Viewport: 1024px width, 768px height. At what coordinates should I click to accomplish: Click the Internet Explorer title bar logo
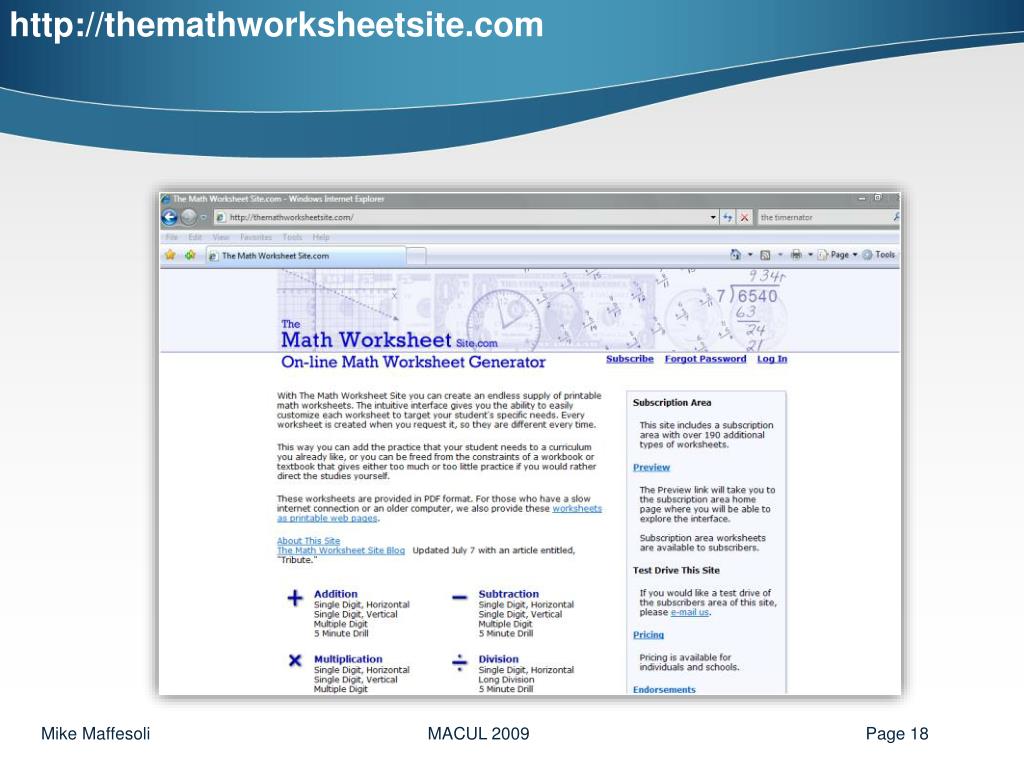[166, 199]
